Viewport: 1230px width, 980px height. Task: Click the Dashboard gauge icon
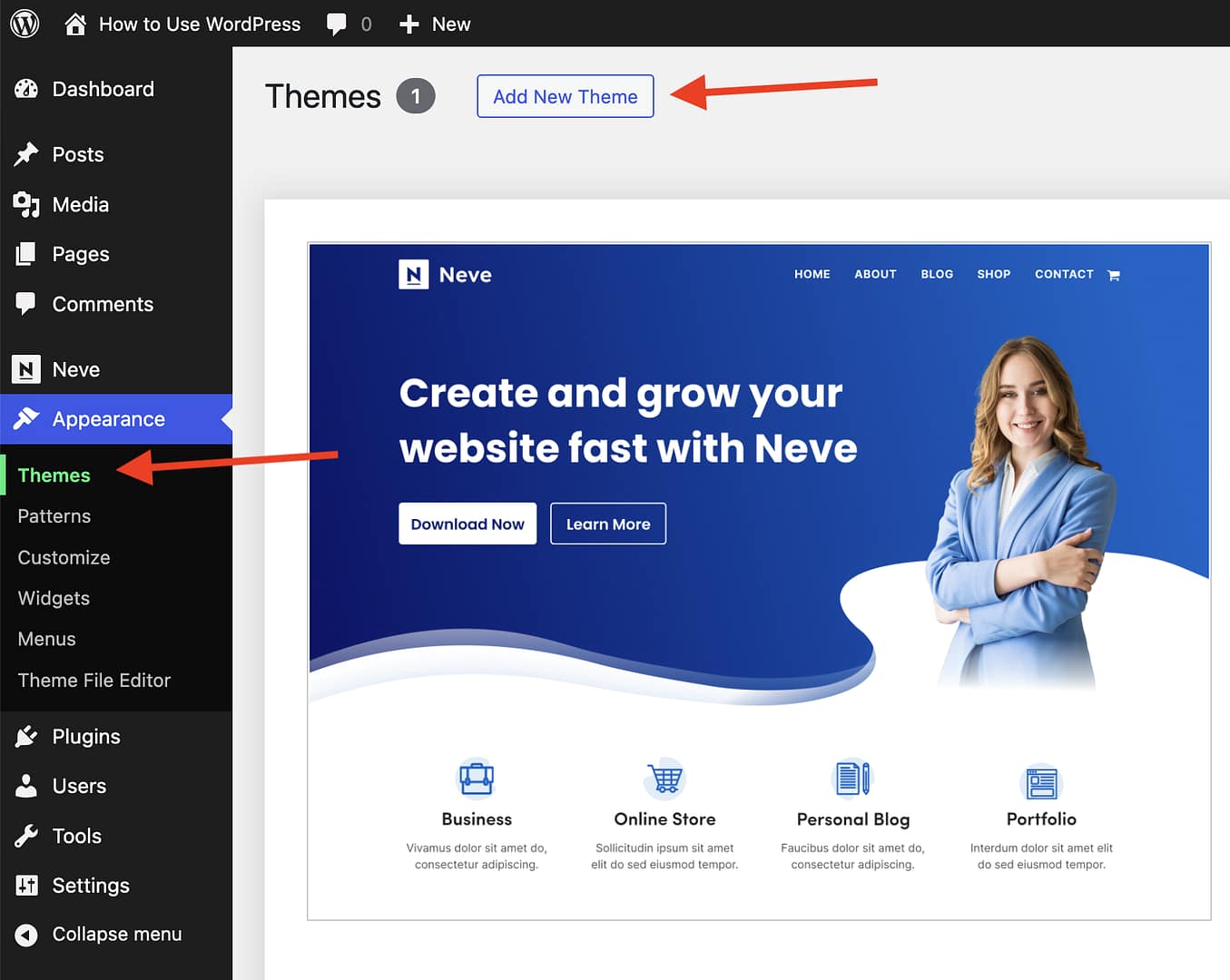pyautogui.click(x=26, y=89)
